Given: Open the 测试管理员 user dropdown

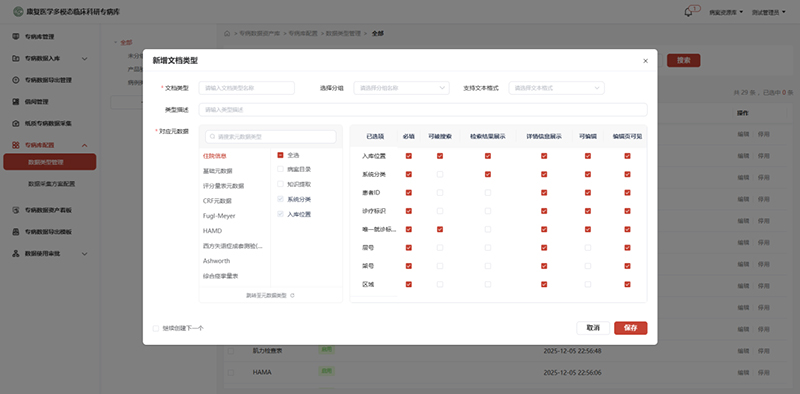Looking at the screenshot, I should point(768,12).
